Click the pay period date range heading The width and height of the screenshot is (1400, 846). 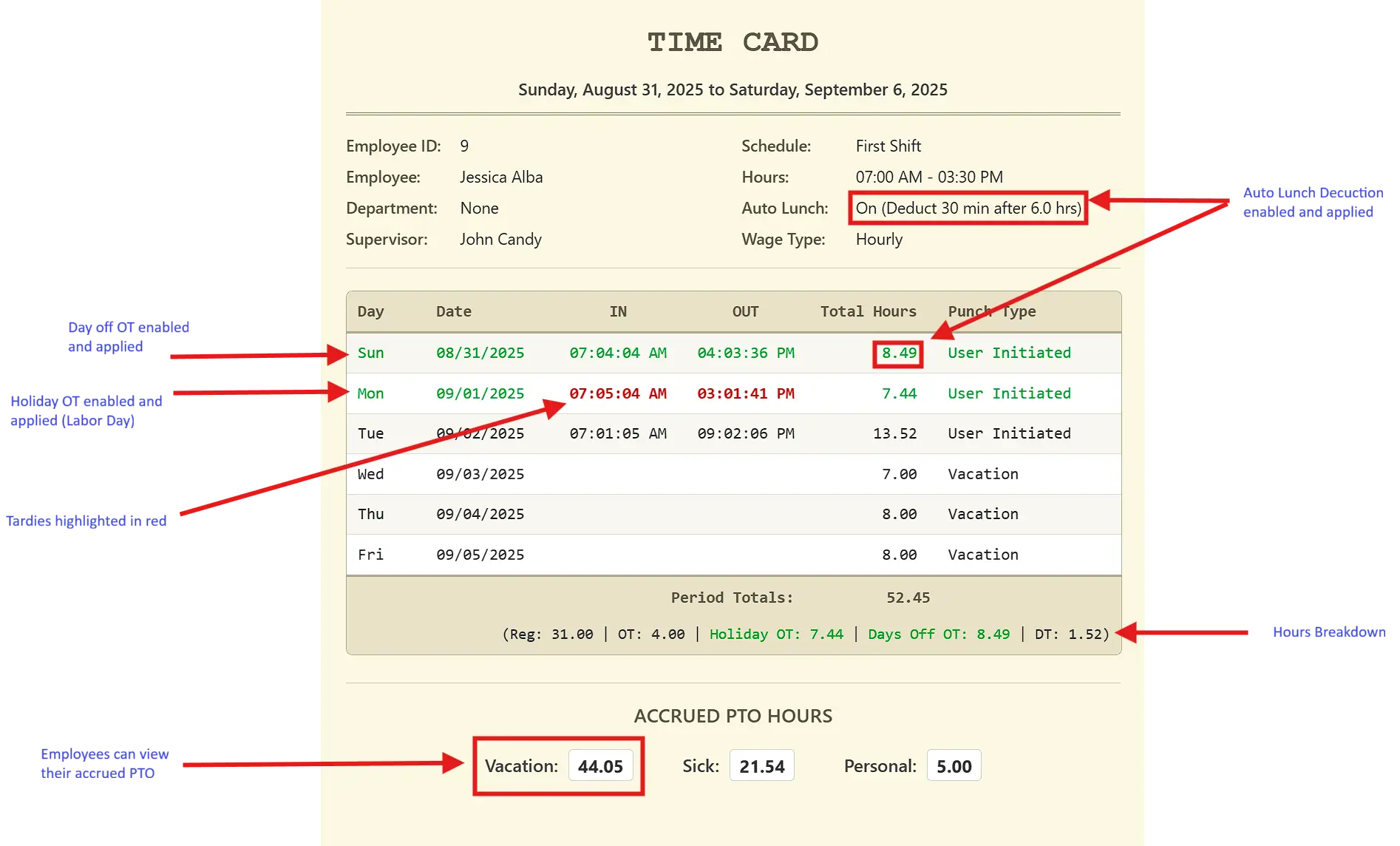pos(733,89)
